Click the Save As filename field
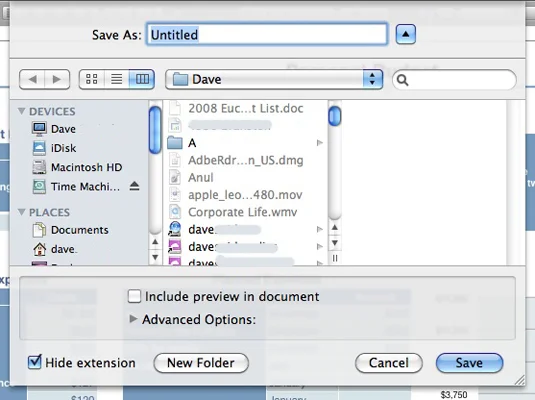The image size is (535, 400). pos(267,34)
